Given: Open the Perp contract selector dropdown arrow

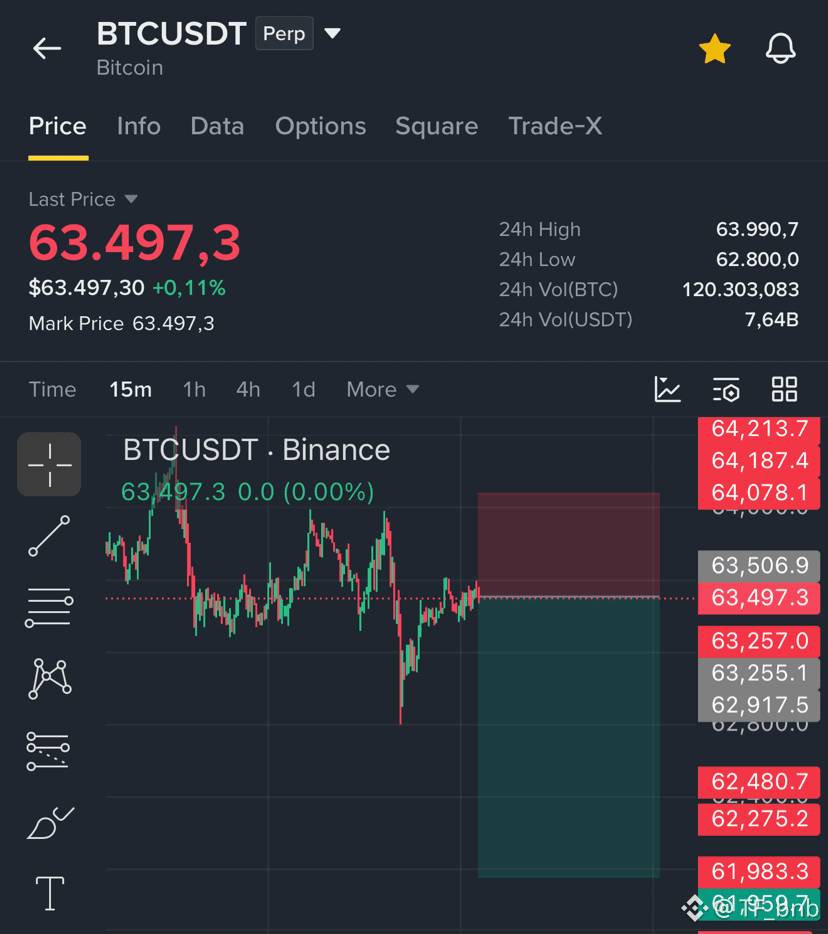Looking at the screenshot, I should [x=332, y=33].
